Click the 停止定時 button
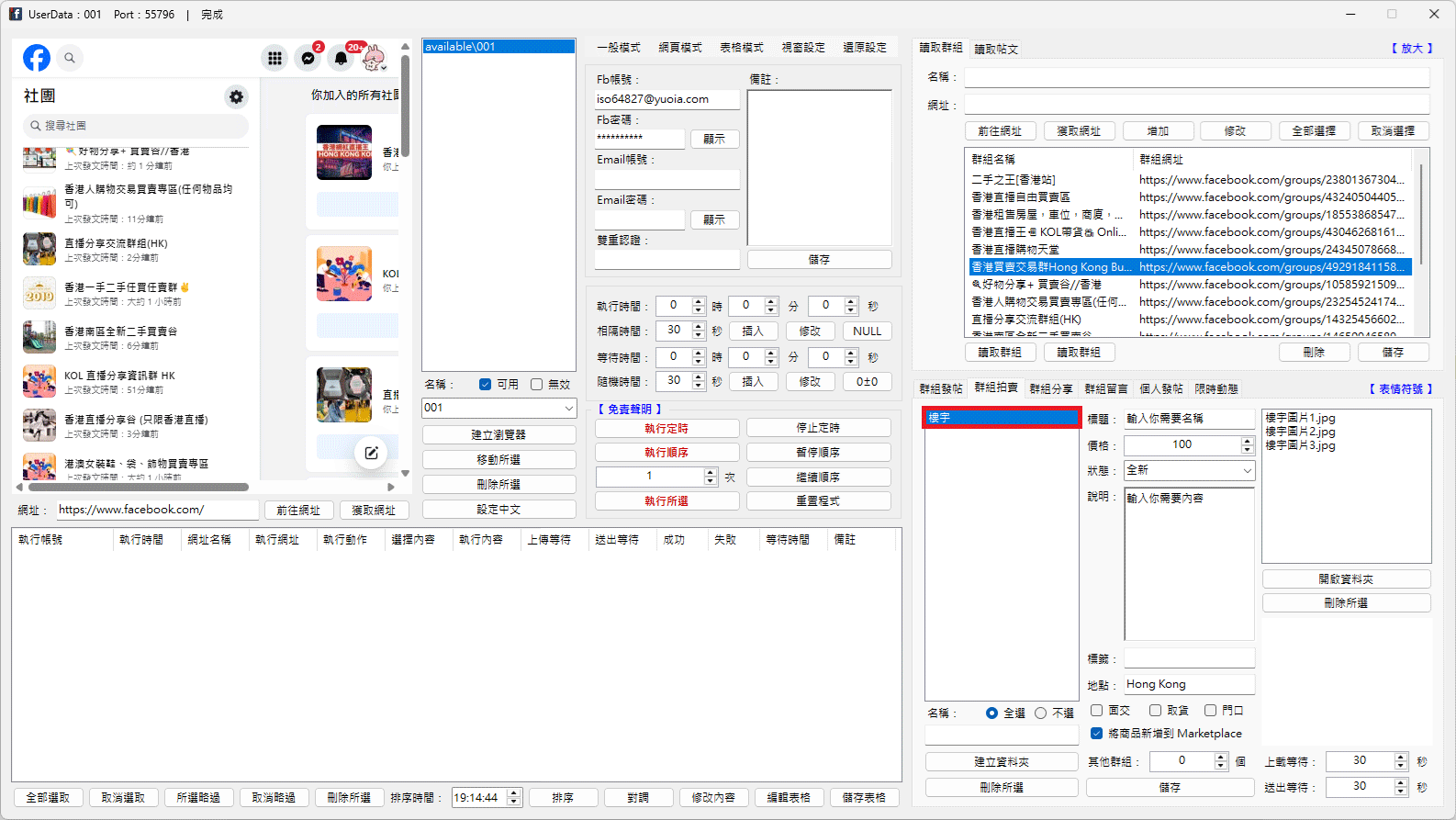 tap(818, 428)
